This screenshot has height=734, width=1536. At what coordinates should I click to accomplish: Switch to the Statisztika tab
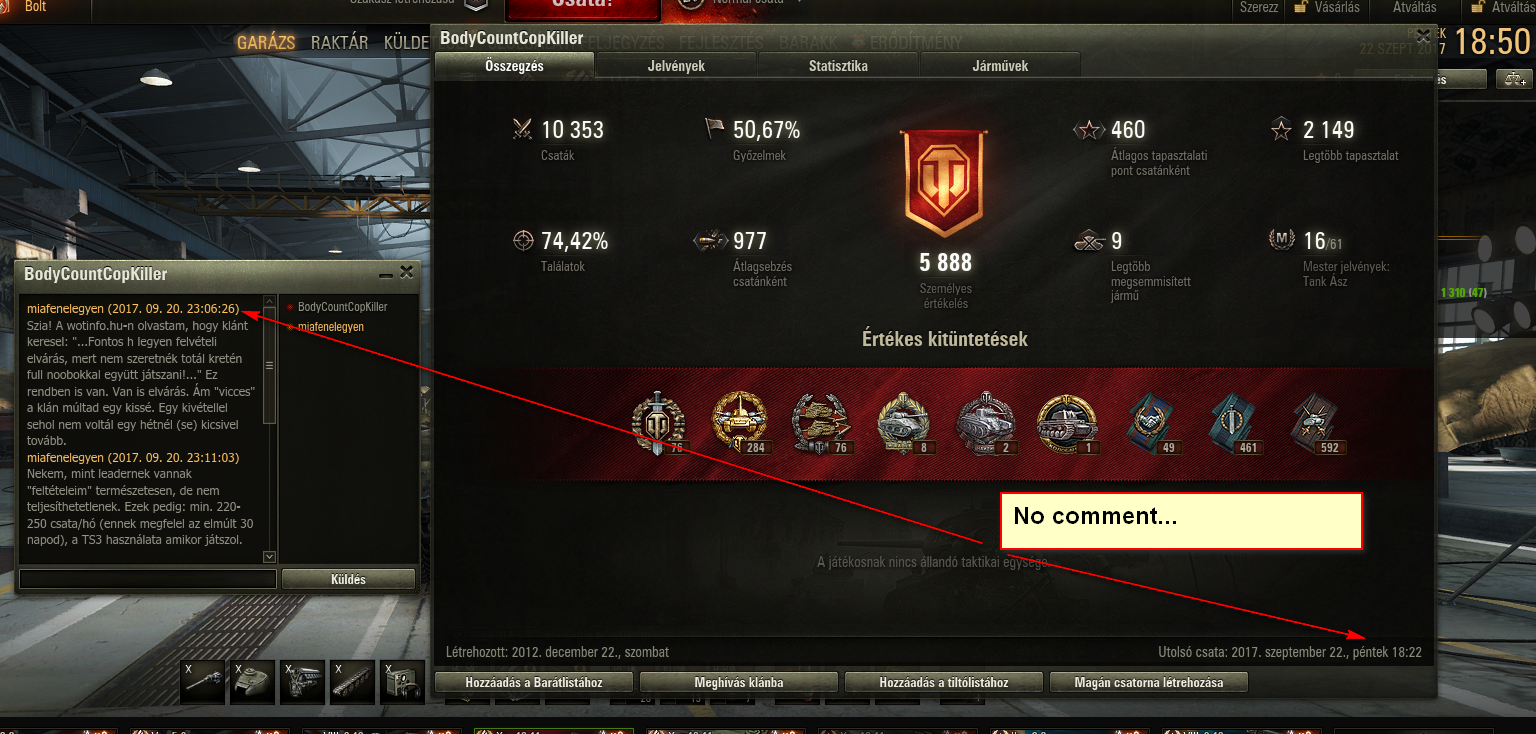838,66
